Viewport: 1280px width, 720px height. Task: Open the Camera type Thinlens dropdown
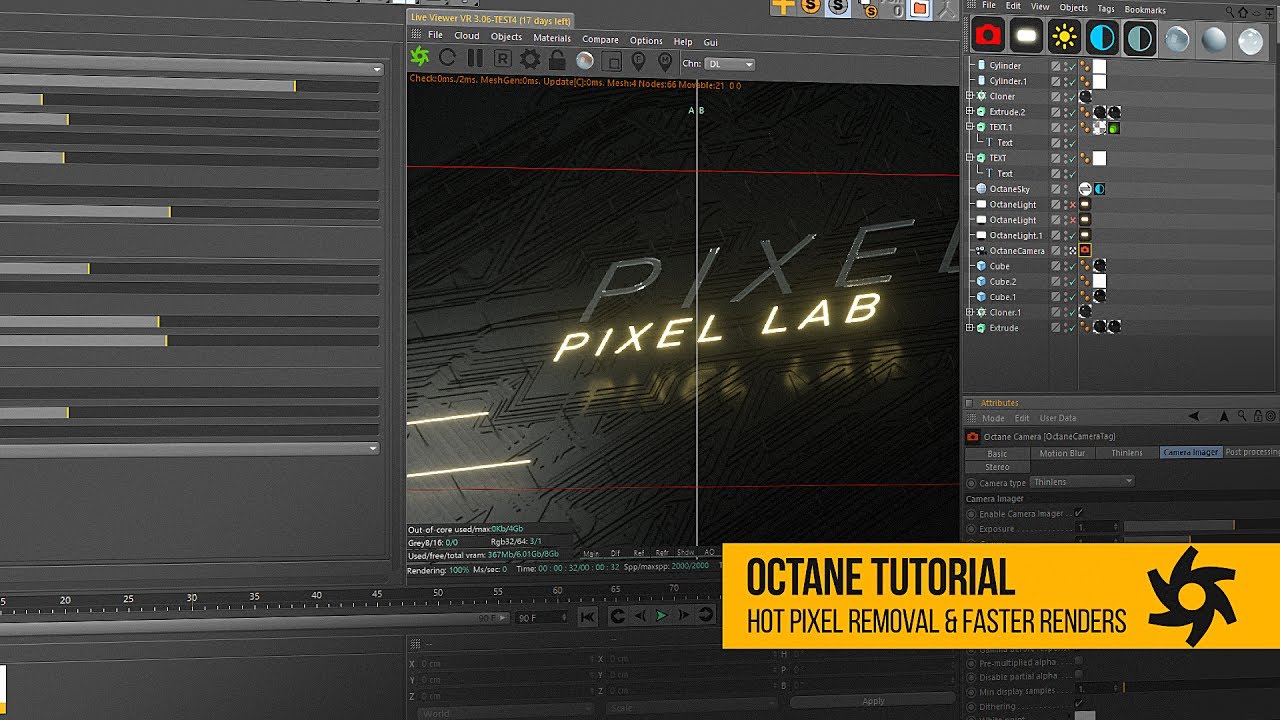tap(1082, 482)
